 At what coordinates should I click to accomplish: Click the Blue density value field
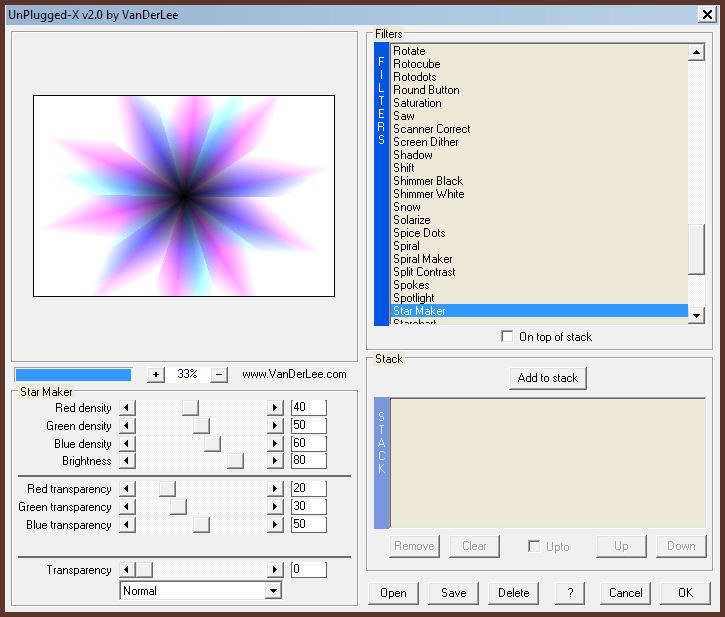point(308,444)
